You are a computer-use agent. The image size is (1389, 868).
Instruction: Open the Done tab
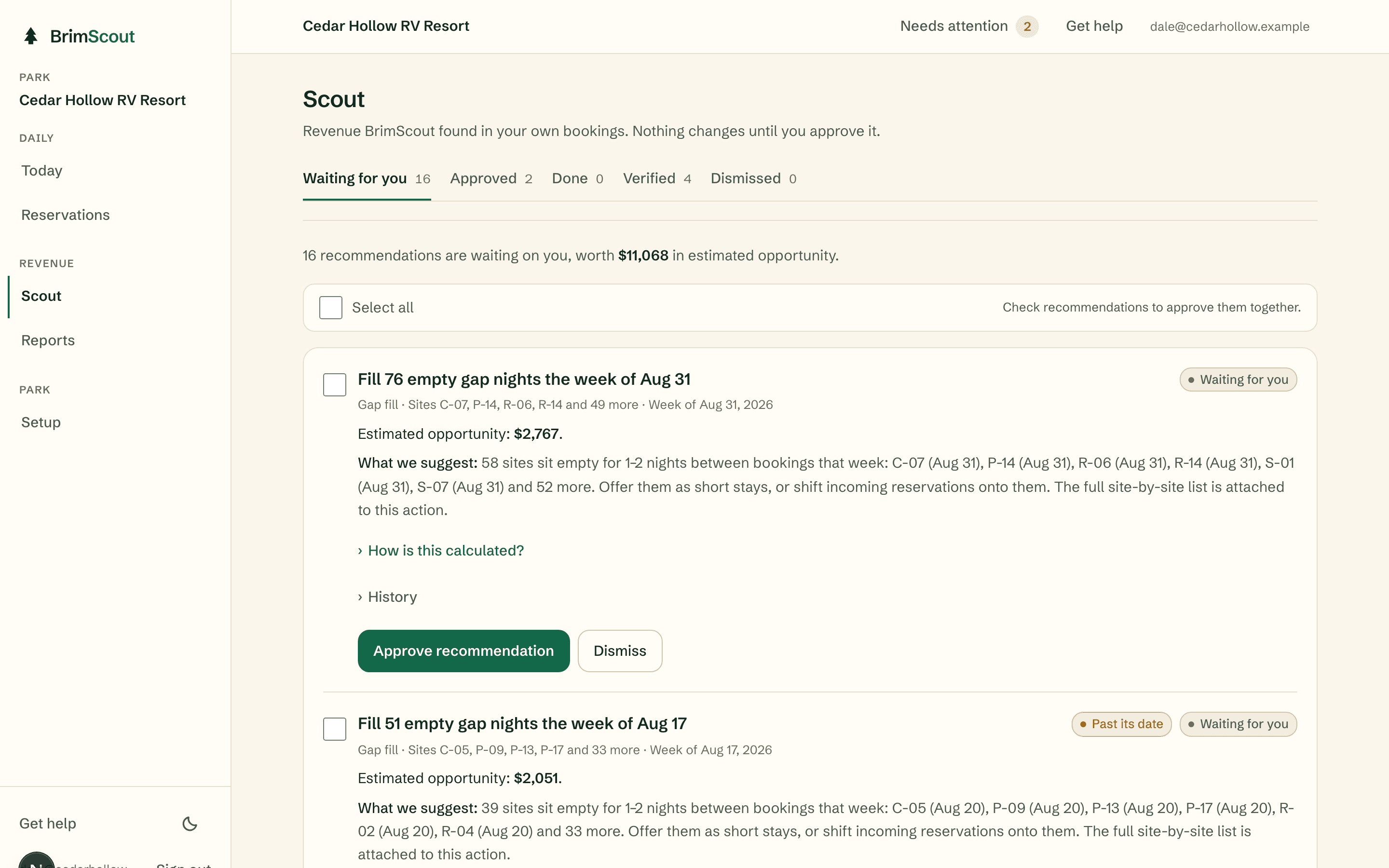(x=577, y=178)
